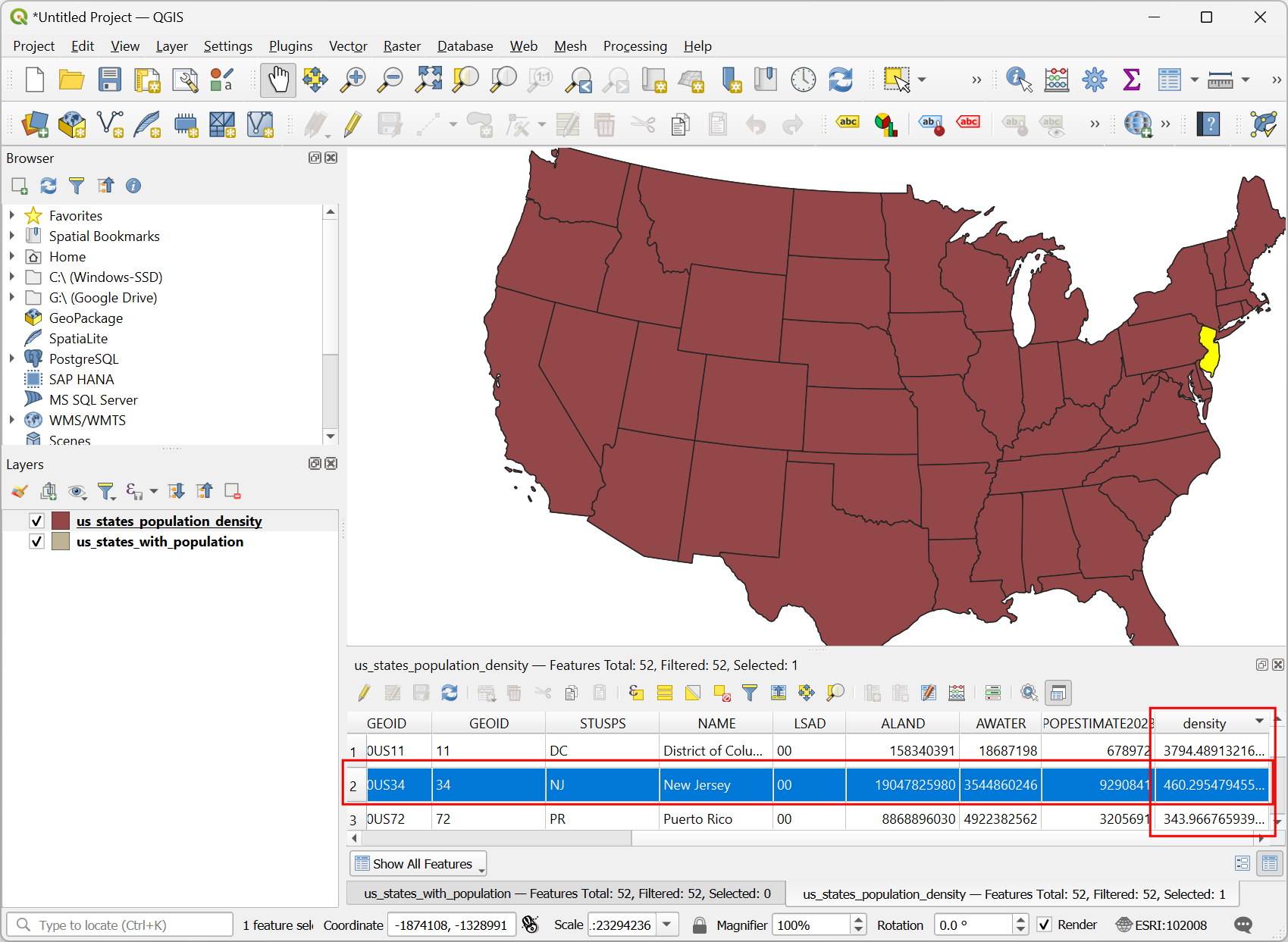Uncheck the us_states_population_density layer visibility
Screen dimensions: 1288x942
[36, 521]
